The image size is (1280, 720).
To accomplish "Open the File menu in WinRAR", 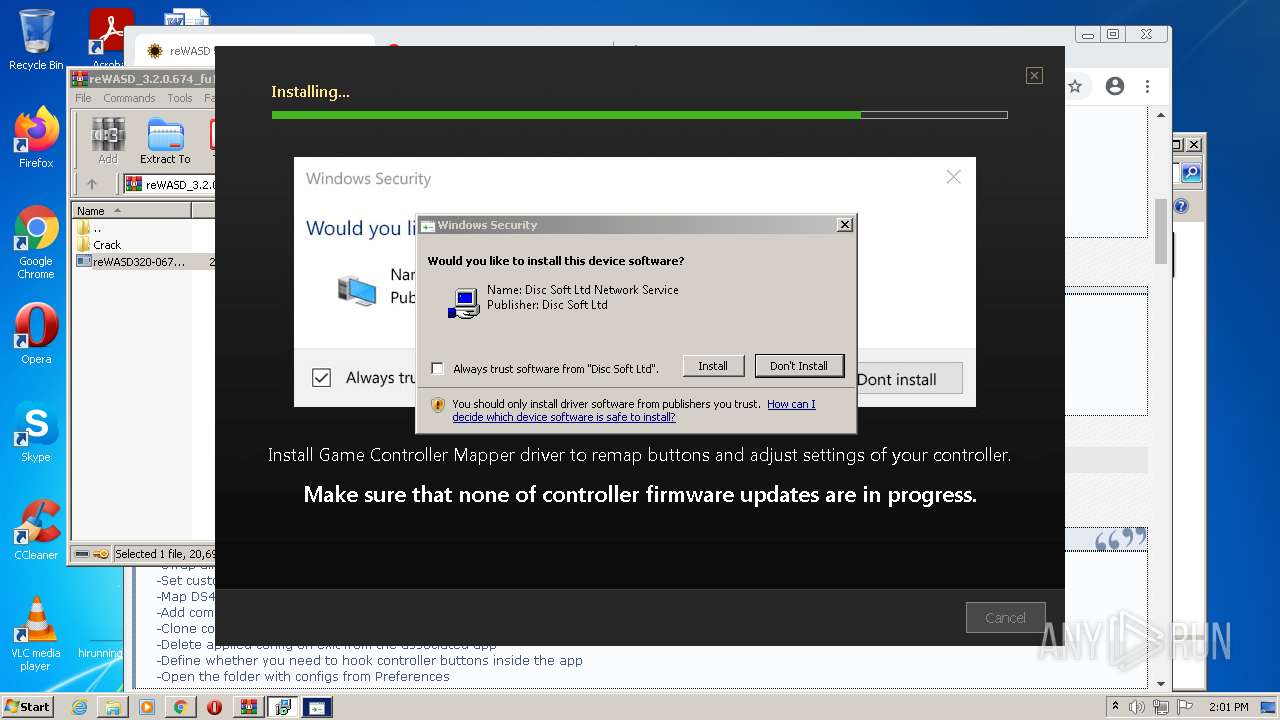I will (x=83, y=98).
